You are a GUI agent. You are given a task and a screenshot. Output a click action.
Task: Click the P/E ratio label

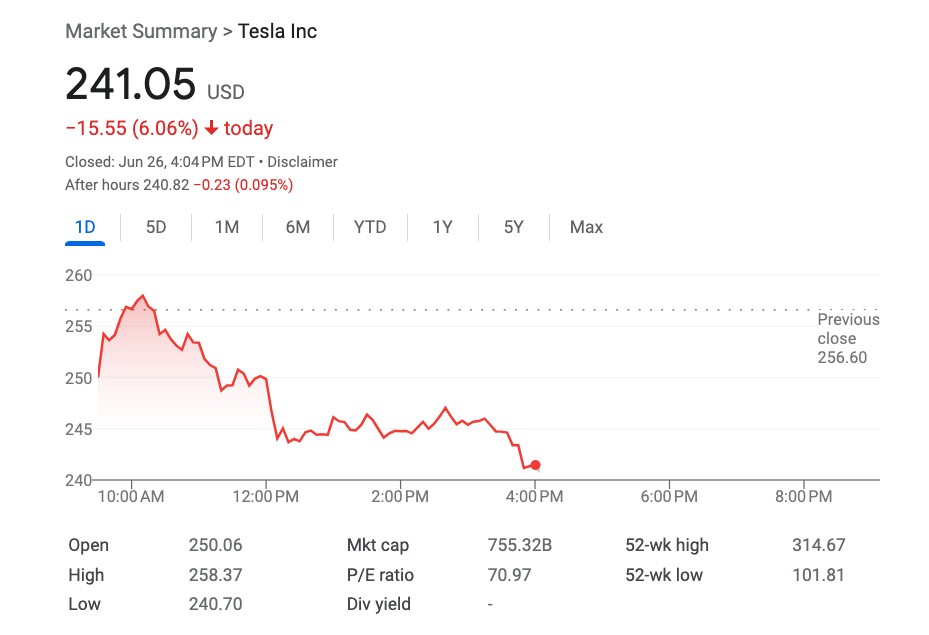coord(380,575)
